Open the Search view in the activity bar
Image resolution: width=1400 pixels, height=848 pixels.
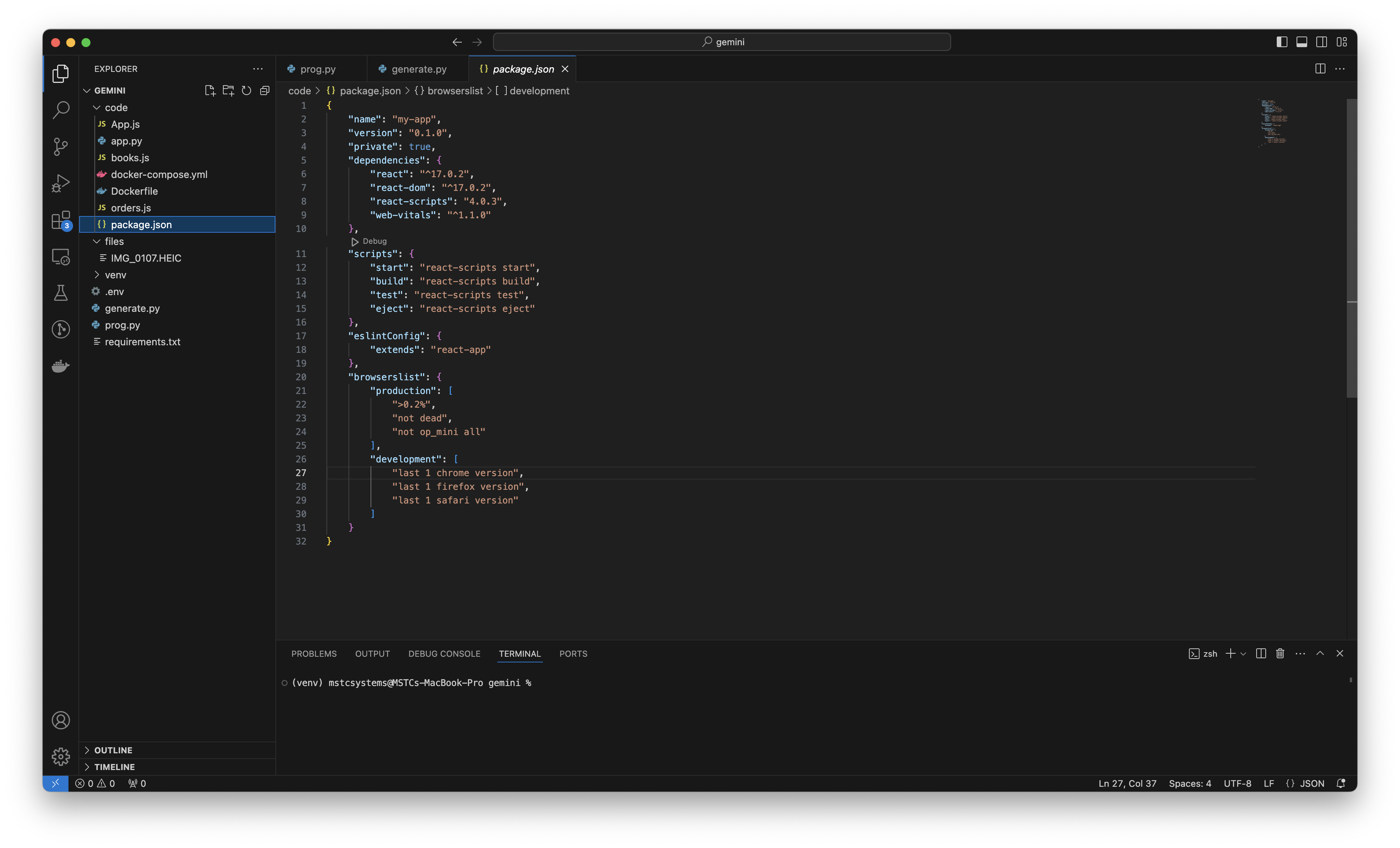61,110
